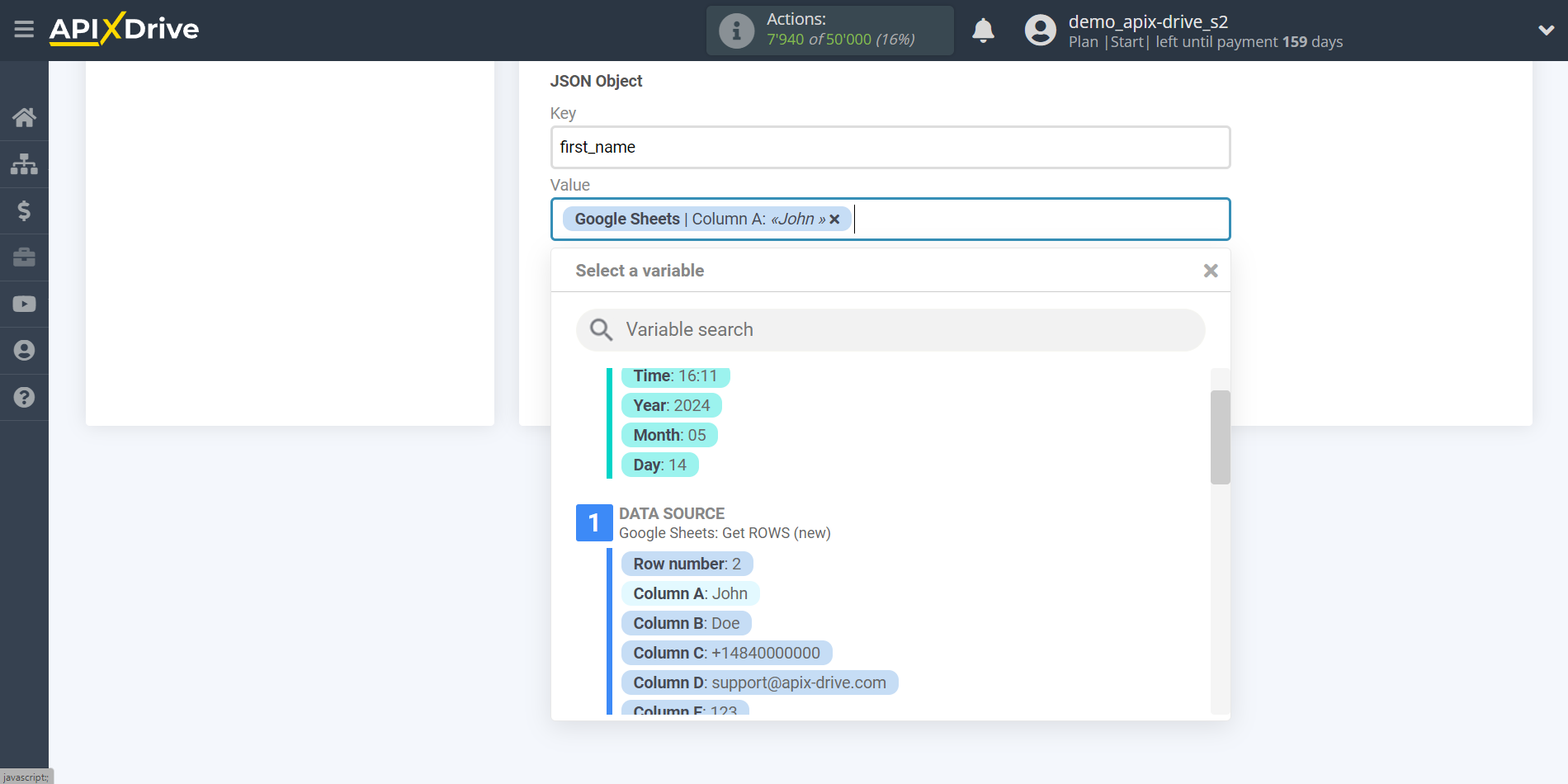
Task: Select Column C: +14840000000 variable
Action: [x=726, y=653]
